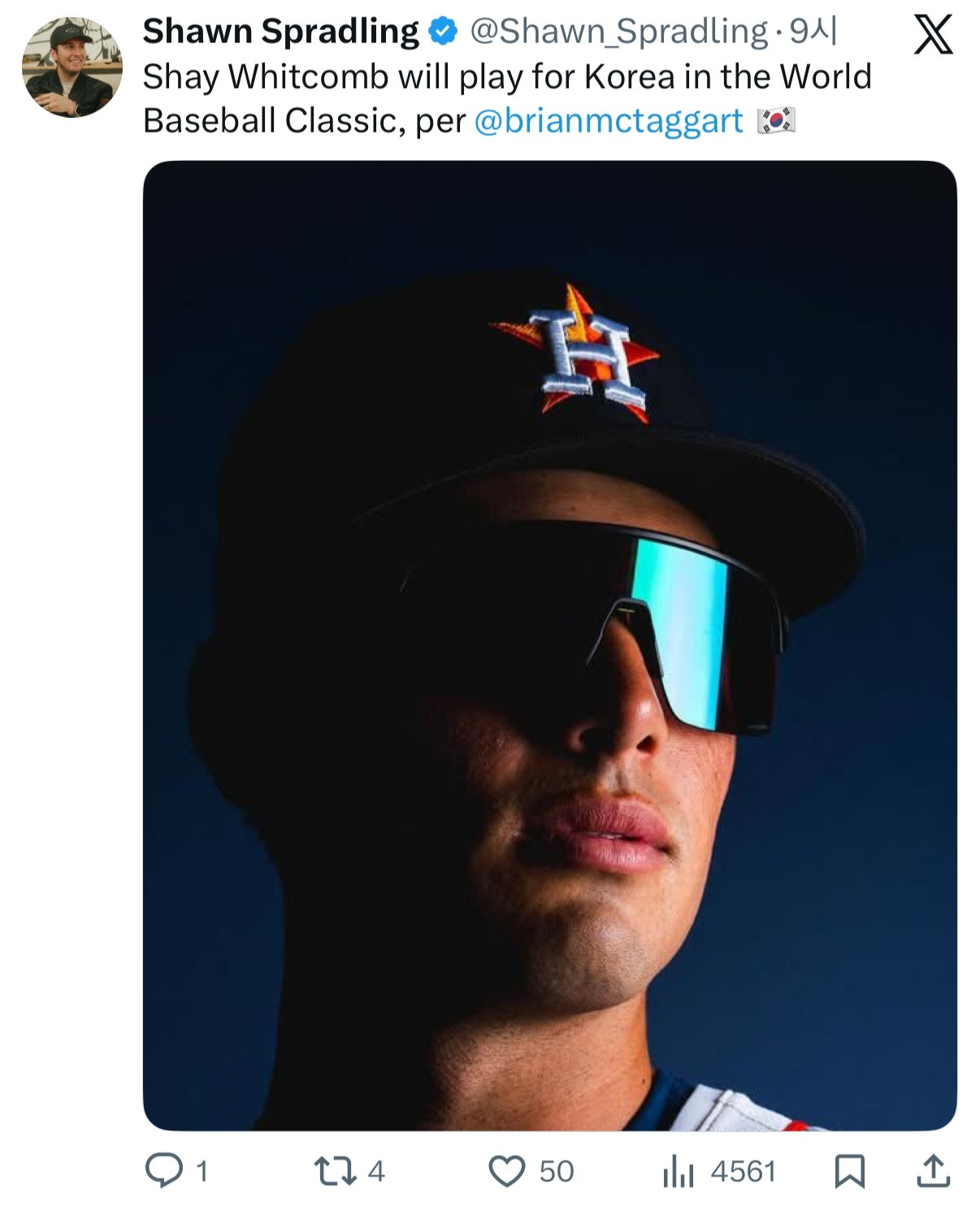Image resolution: width=980 pixels, height=1224 pixels.
Task: Repost using the retweet arrows icon
Action: coord(336,1171)
